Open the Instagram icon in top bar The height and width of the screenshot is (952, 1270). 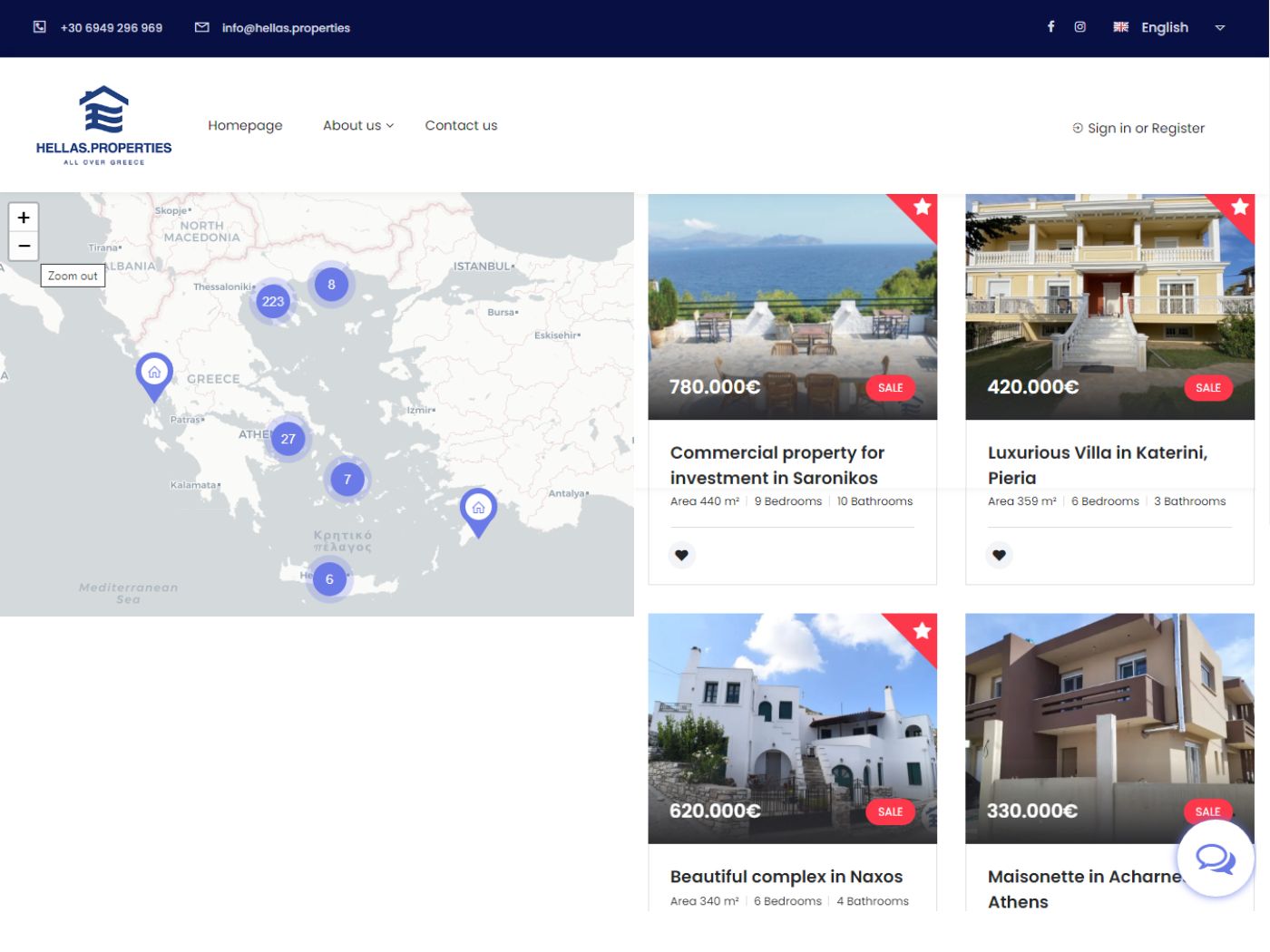point(1079,26)
